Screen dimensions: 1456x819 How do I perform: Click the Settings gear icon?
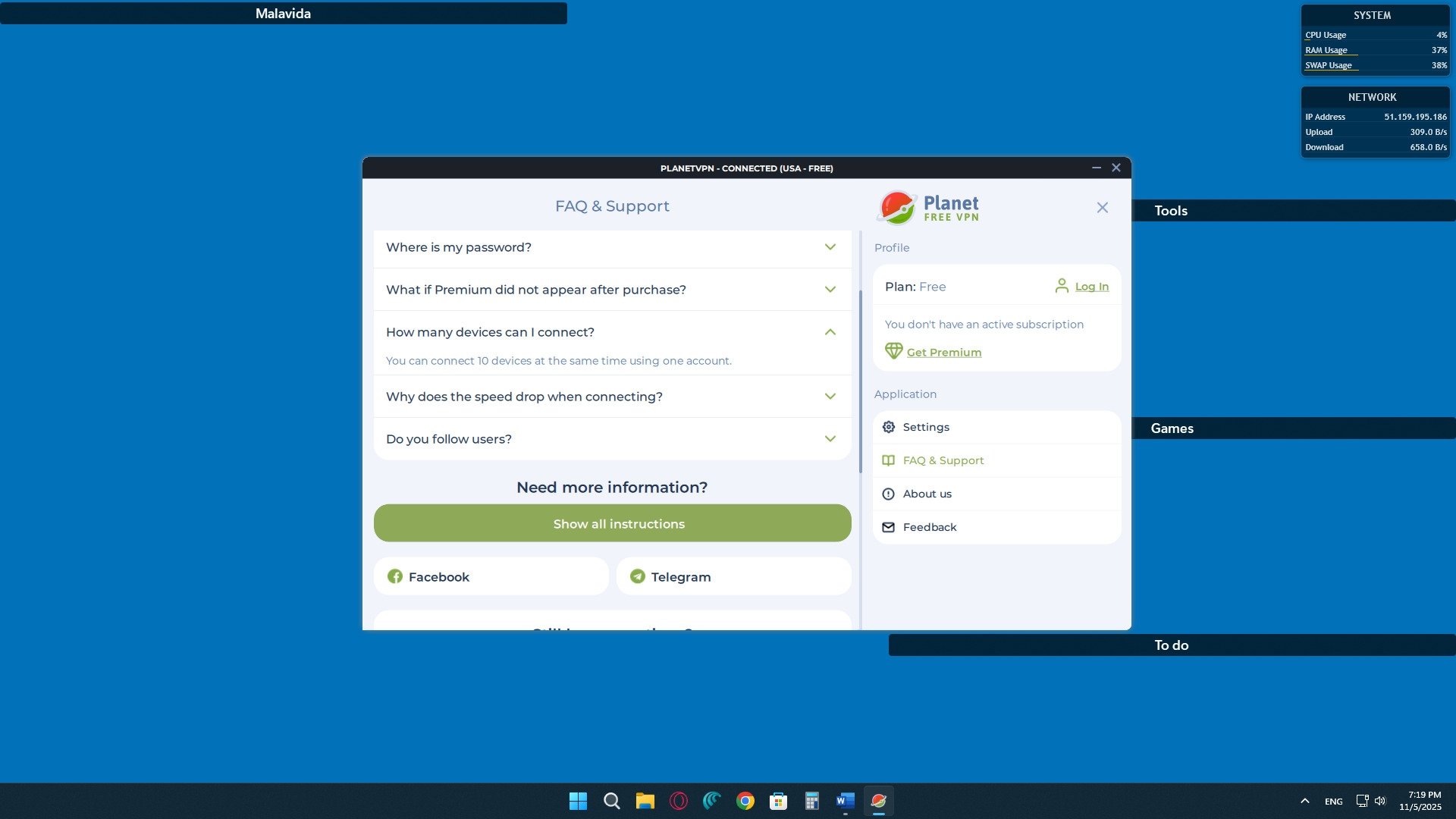(x=889, y=427)
